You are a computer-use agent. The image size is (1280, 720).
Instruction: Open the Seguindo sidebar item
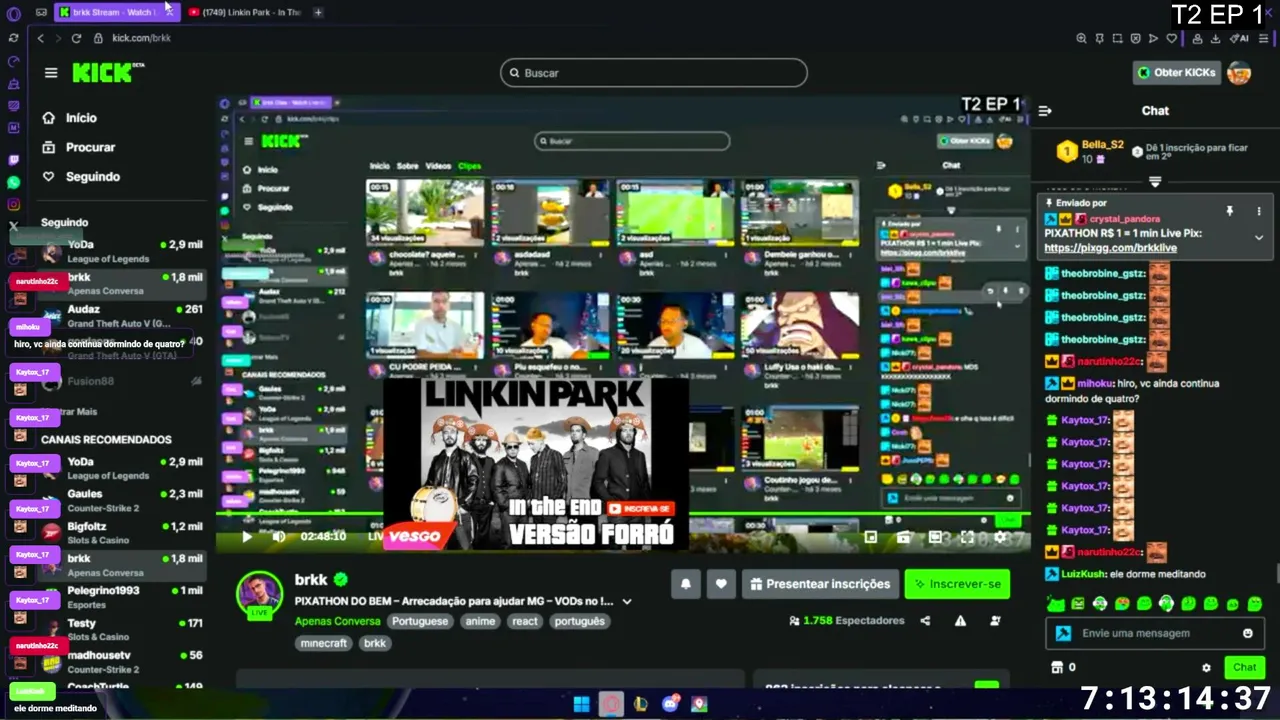coord(80,176)
